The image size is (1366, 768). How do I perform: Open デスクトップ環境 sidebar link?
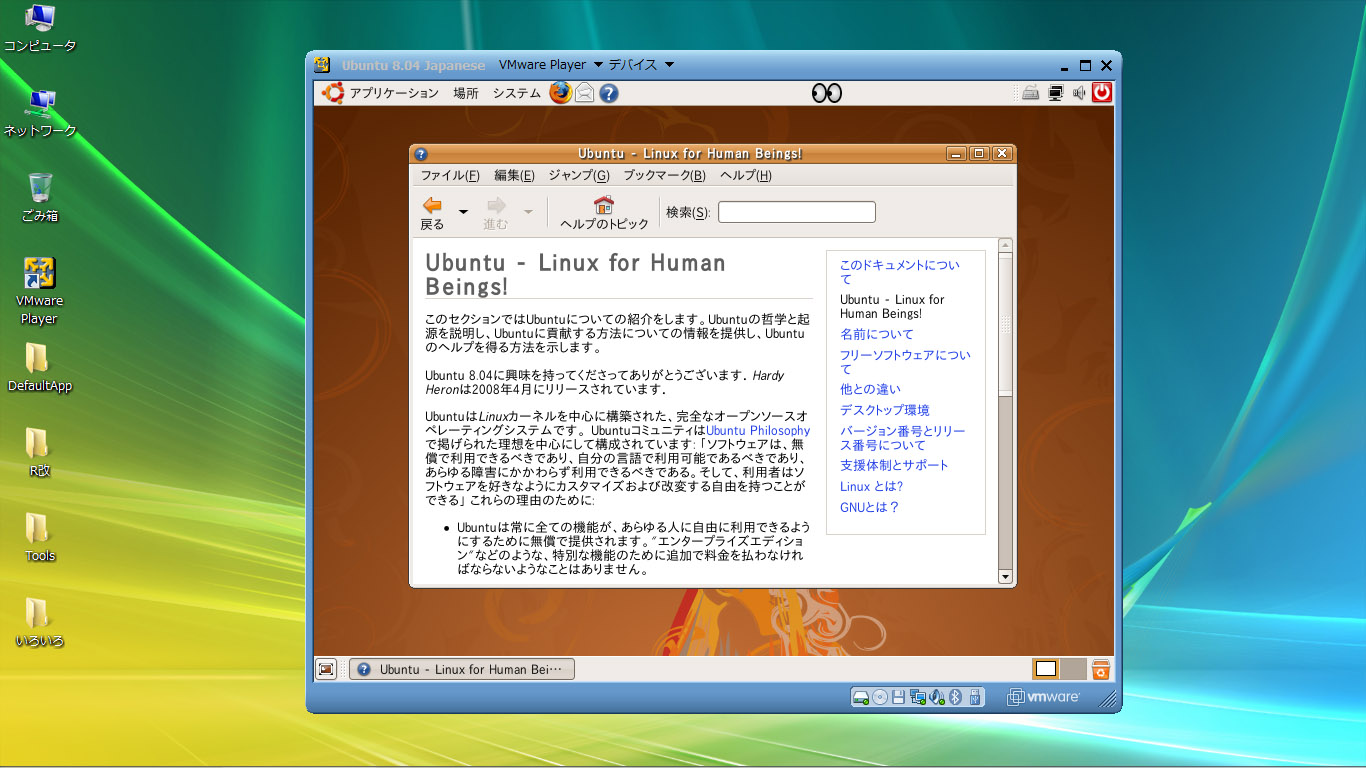pyautogui.click(x=885, y=410)
